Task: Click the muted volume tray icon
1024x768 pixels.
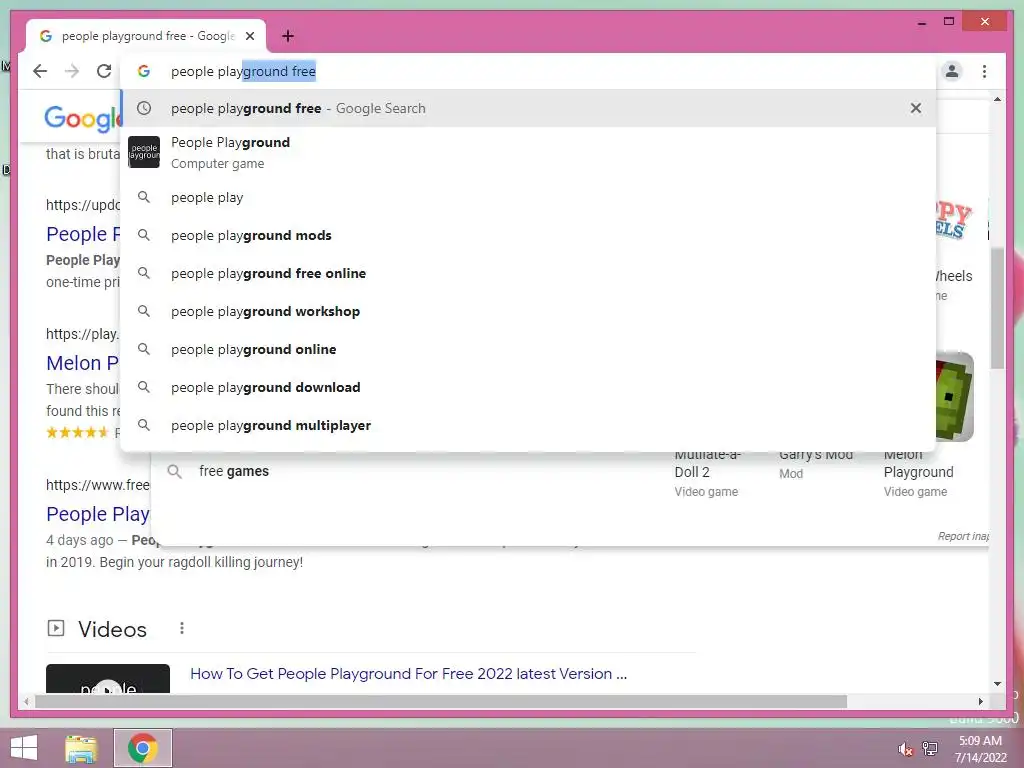Action: click(x=905, y=749)
